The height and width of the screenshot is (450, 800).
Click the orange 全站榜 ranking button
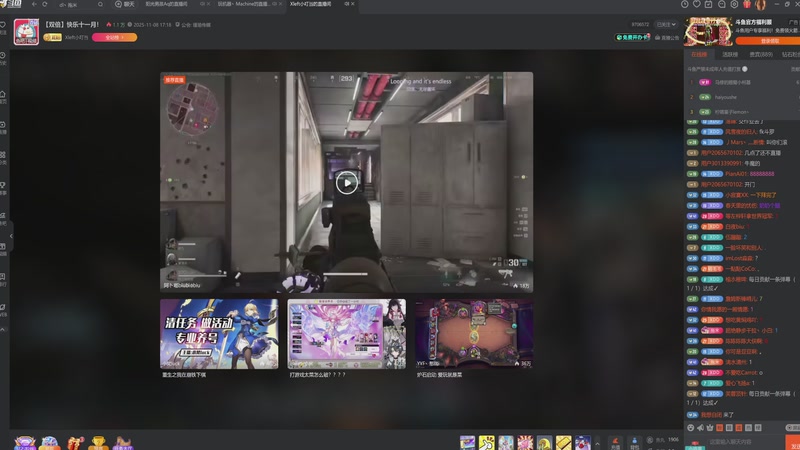point(114,37)
